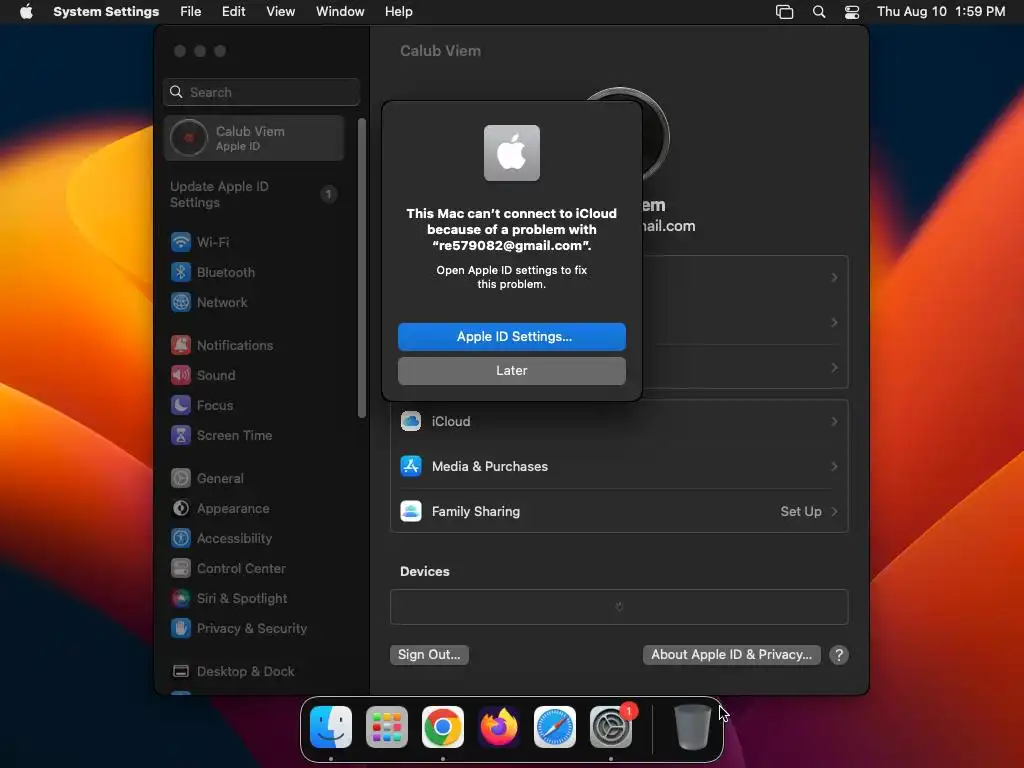Screen dimensions: 1024x768
Task: Select the Focus moon icon
Action: tap(181, 405)
